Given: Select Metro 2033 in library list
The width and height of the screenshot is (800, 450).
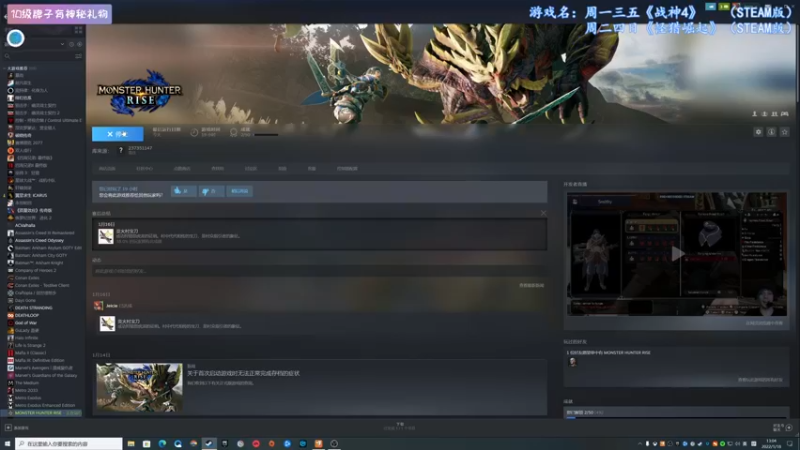Looking at the screenshot, I should [26, 390].
